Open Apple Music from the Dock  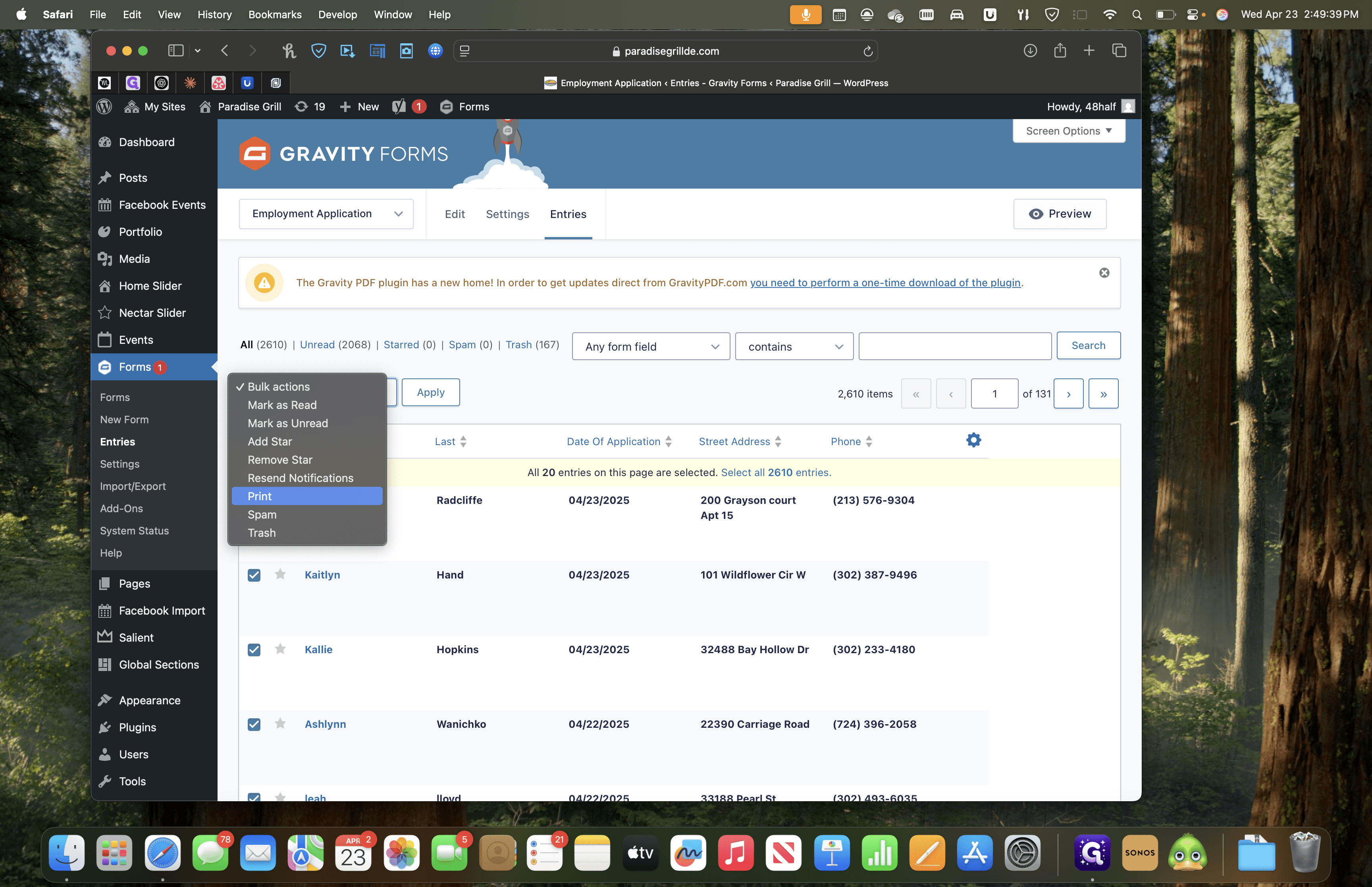(736, 852)
